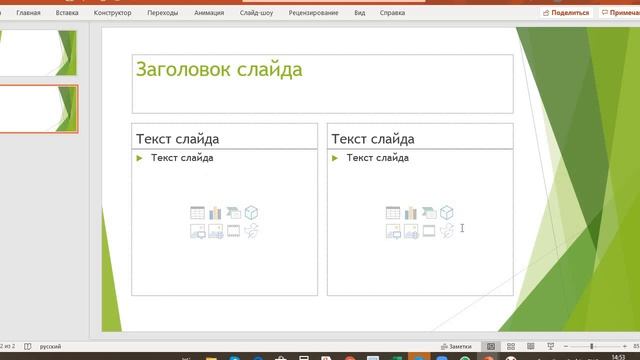Click the left bulleted Текст слайда line
The height and width of the screenshot is (360, 640).
(x=182, y=158)
